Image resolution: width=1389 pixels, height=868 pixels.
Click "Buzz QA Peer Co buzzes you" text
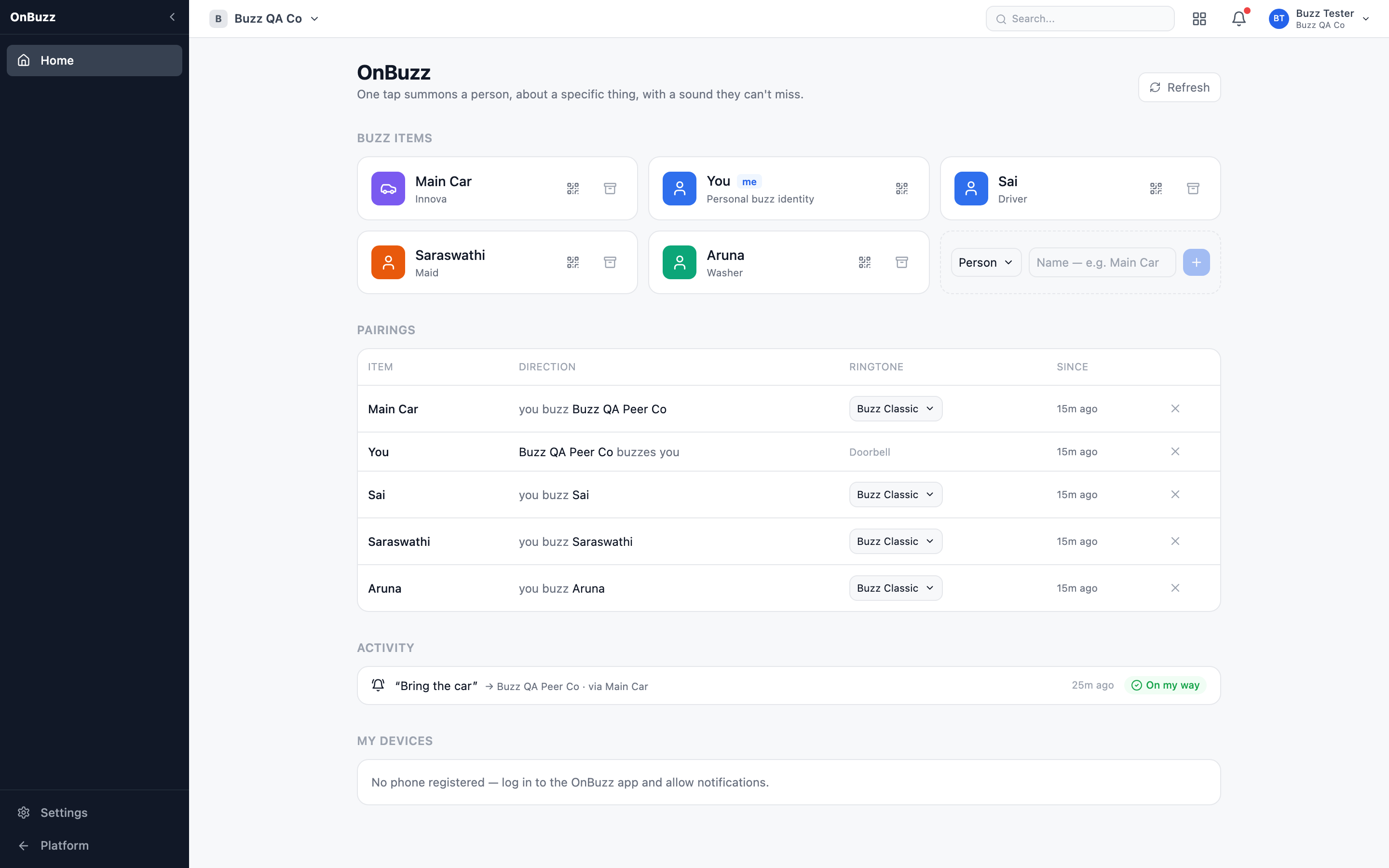point(599,452)
